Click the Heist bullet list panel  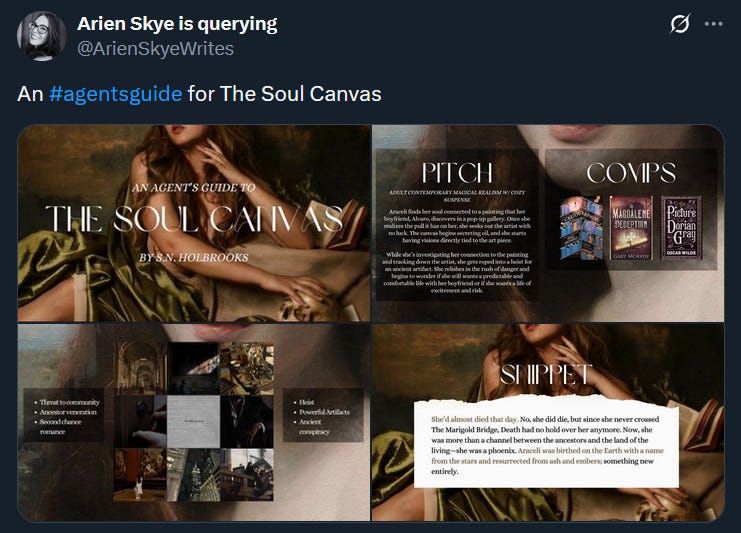click(x=323, y=416)
